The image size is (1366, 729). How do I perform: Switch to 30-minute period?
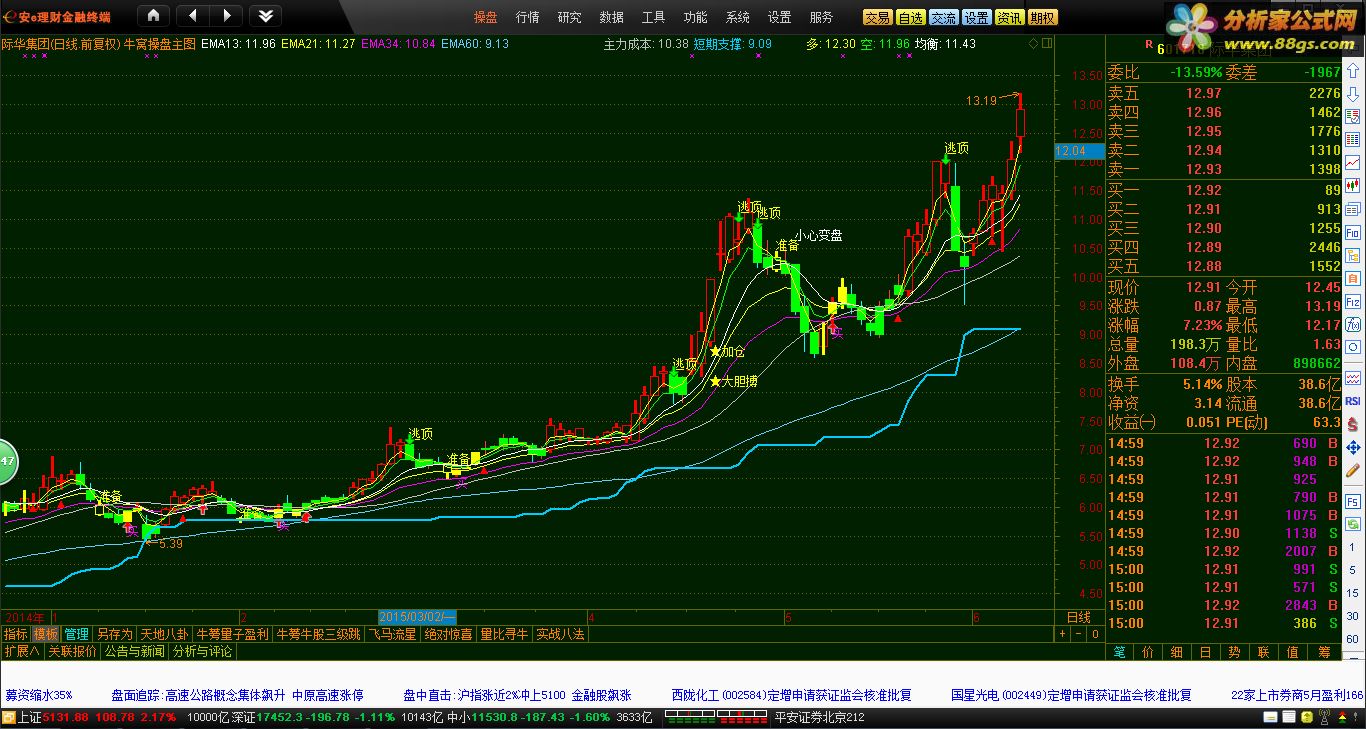pos(1353,616)
